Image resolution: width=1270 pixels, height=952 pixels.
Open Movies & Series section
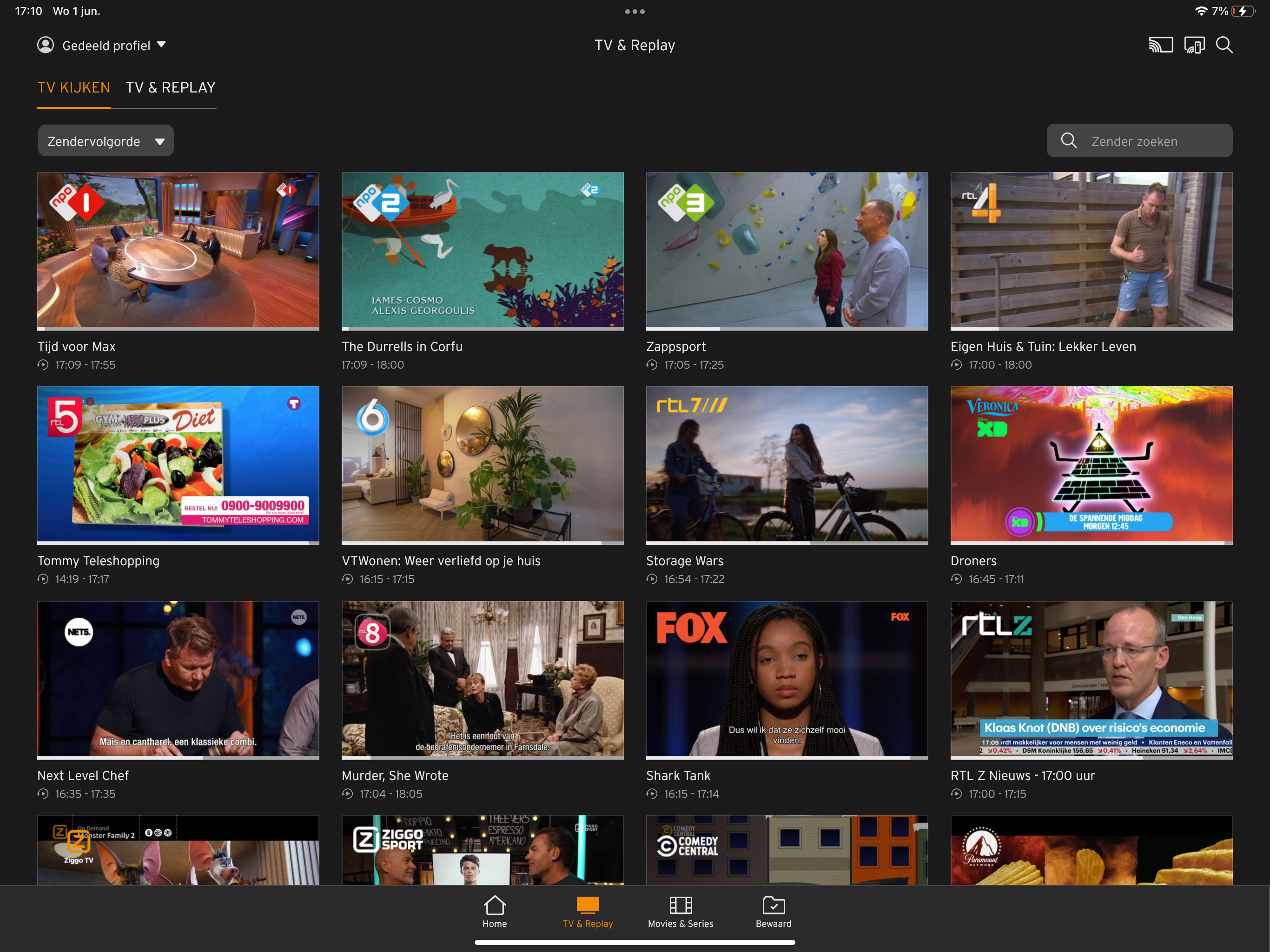[681, 912]
